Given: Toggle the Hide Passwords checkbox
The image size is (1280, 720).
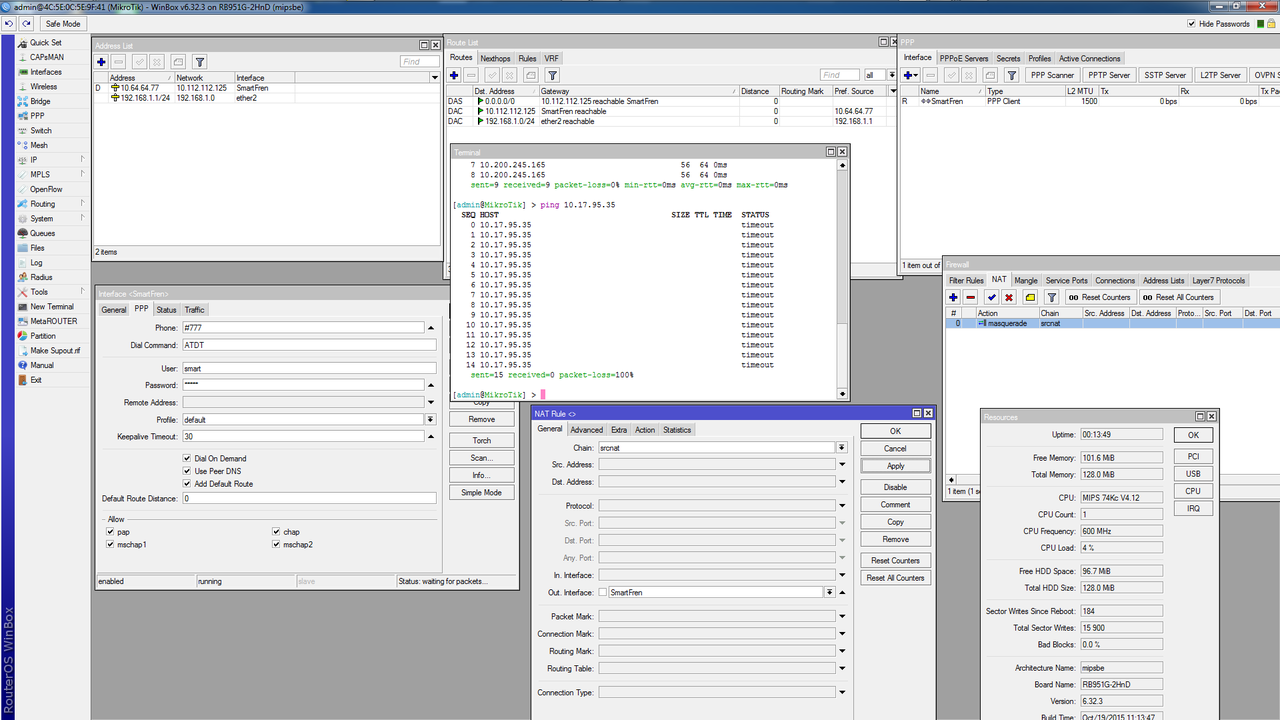Looking at the screenshot, I should [1191, 23].
